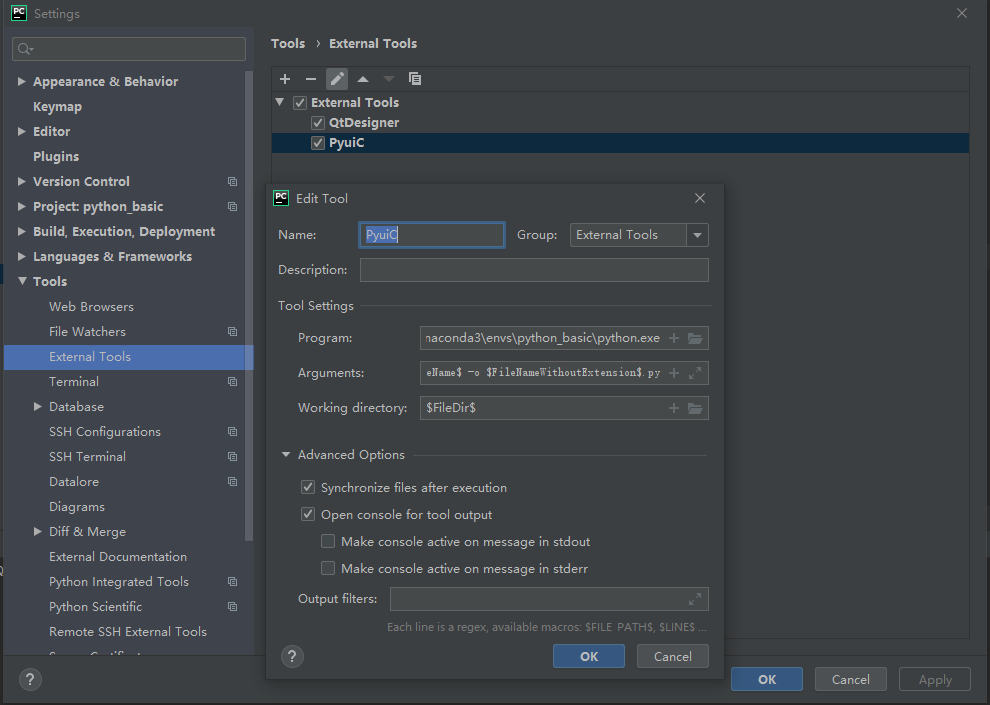Expand the Arguments field editor

695,373
